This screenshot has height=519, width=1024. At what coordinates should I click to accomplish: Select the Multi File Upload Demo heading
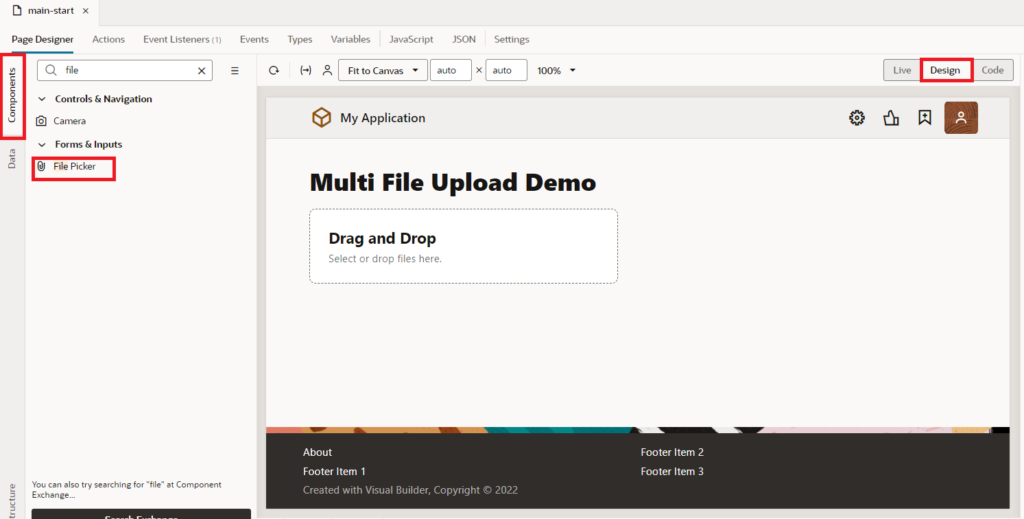point(453,182)
